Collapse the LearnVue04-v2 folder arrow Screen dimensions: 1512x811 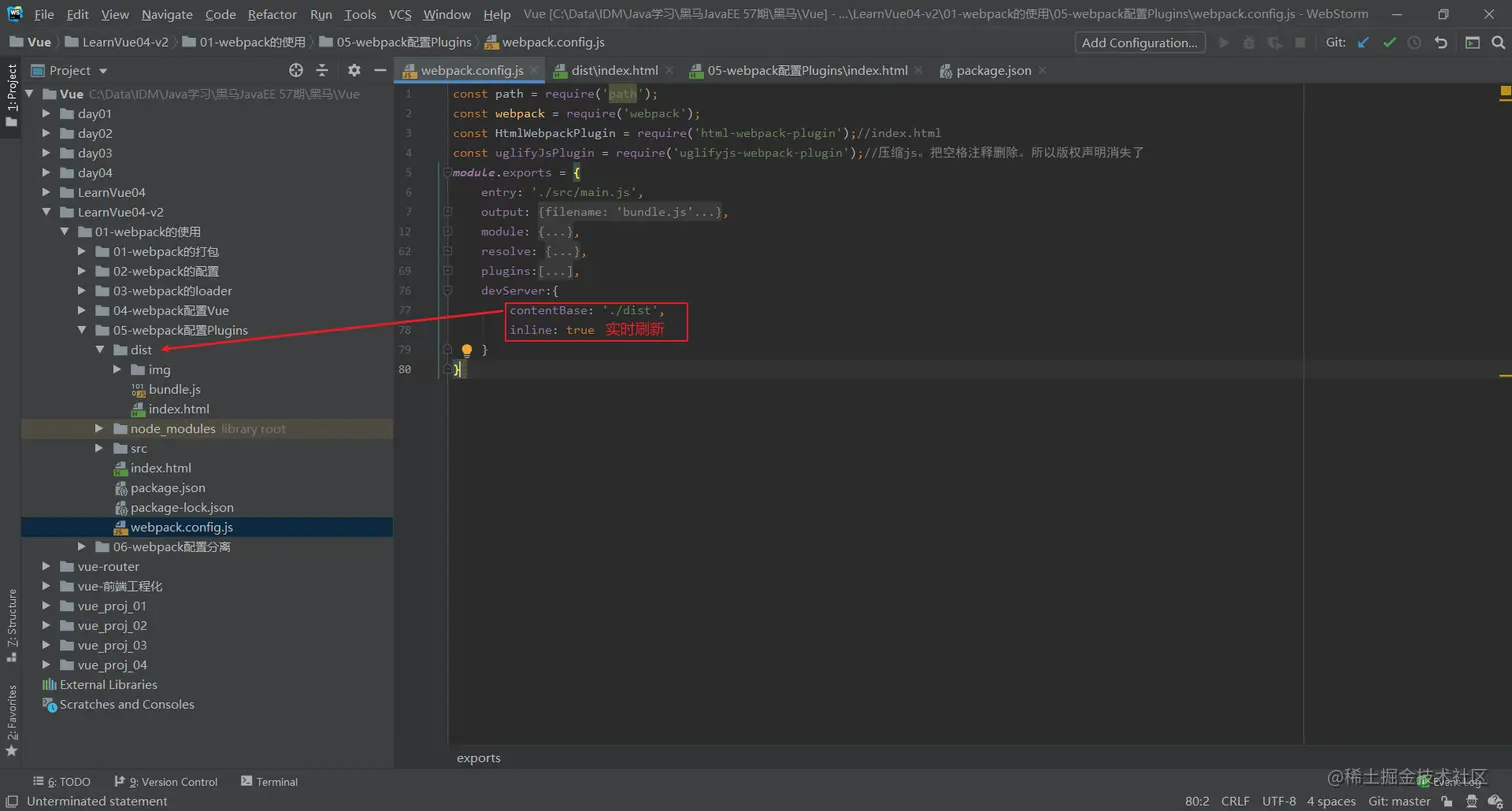(x=46, y=212)
